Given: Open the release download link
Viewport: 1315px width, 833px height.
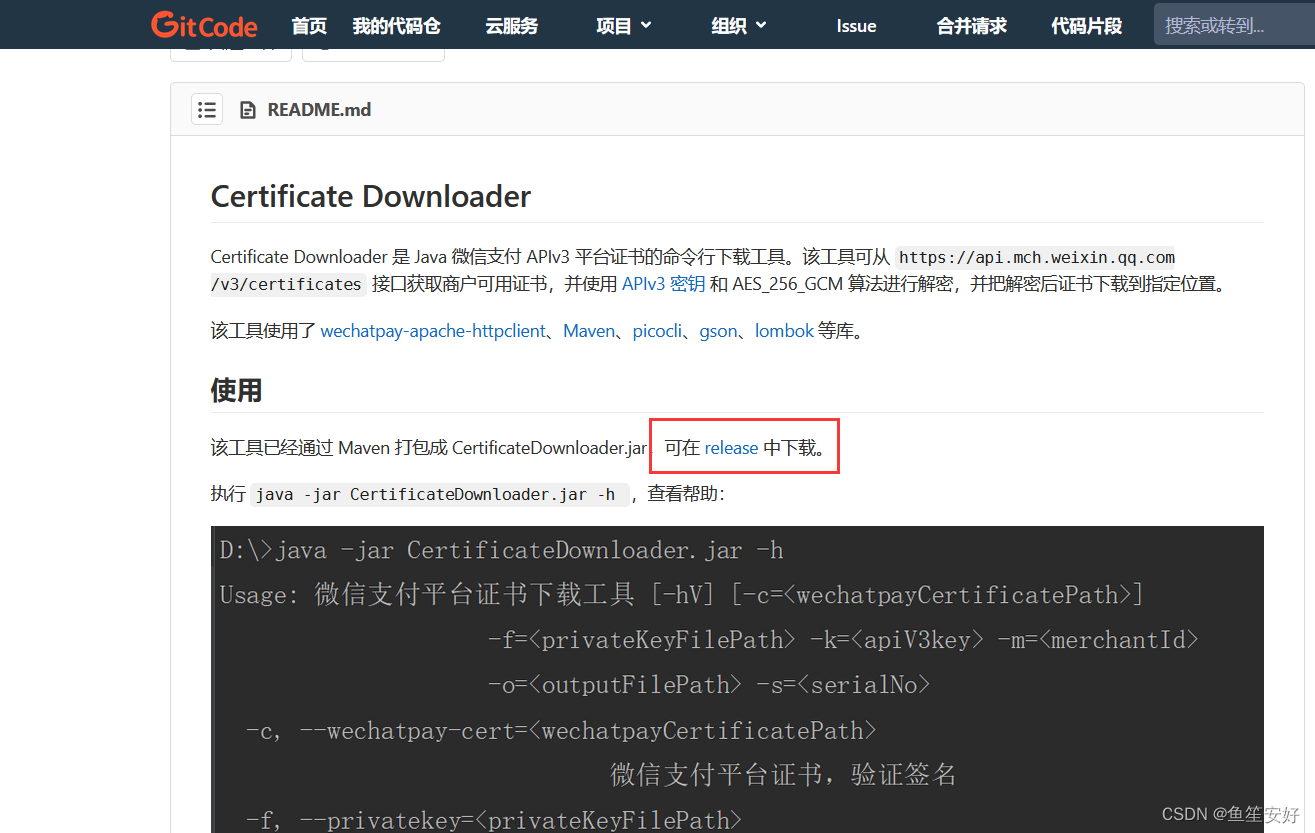Looking at the screenshot, I should click(x=731, y=448).
